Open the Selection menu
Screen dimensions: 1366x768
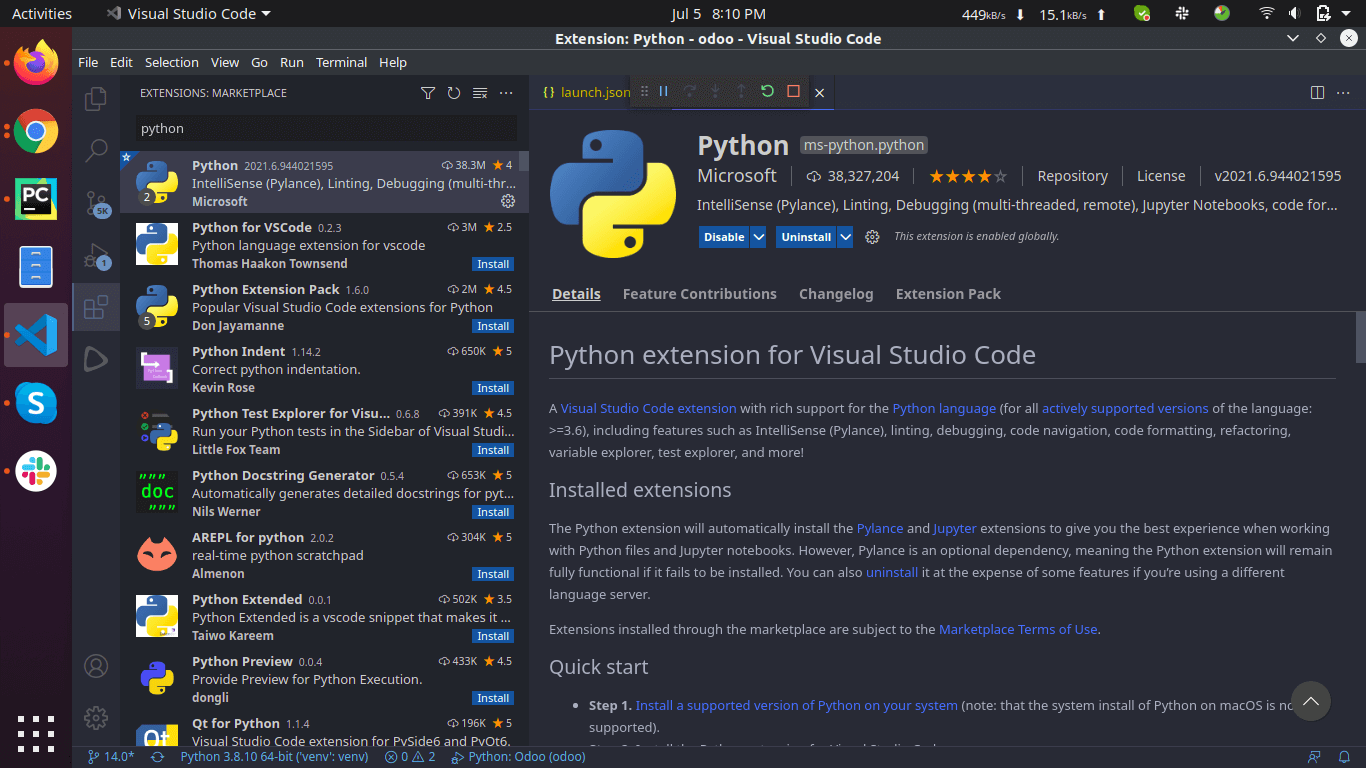point(172,62)
